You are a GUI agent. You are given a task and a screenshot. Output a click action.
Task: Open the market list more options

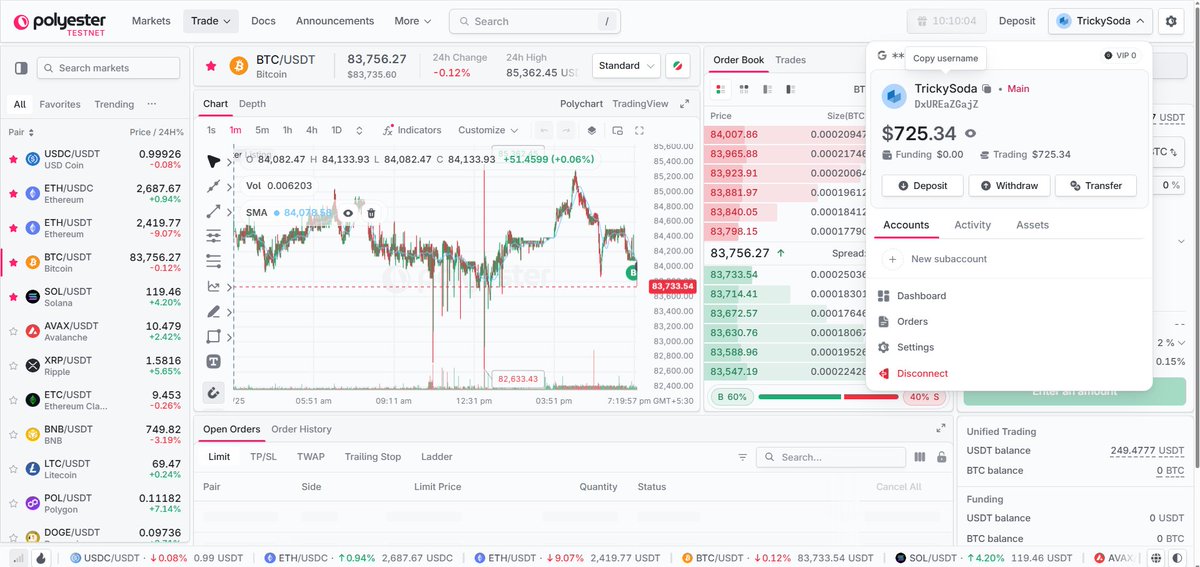coord(151,104)
